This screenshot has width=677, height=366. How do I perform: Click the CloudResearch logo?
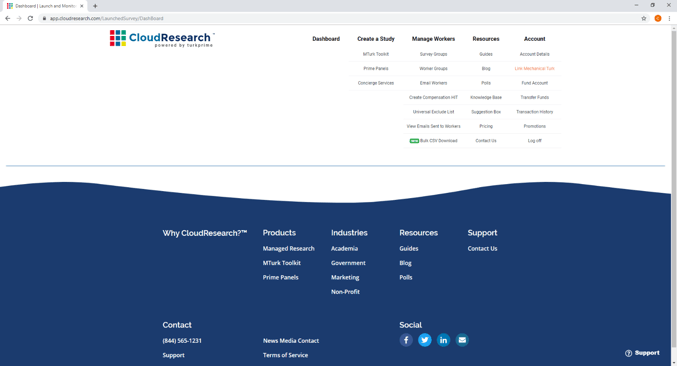click(162, 38)
